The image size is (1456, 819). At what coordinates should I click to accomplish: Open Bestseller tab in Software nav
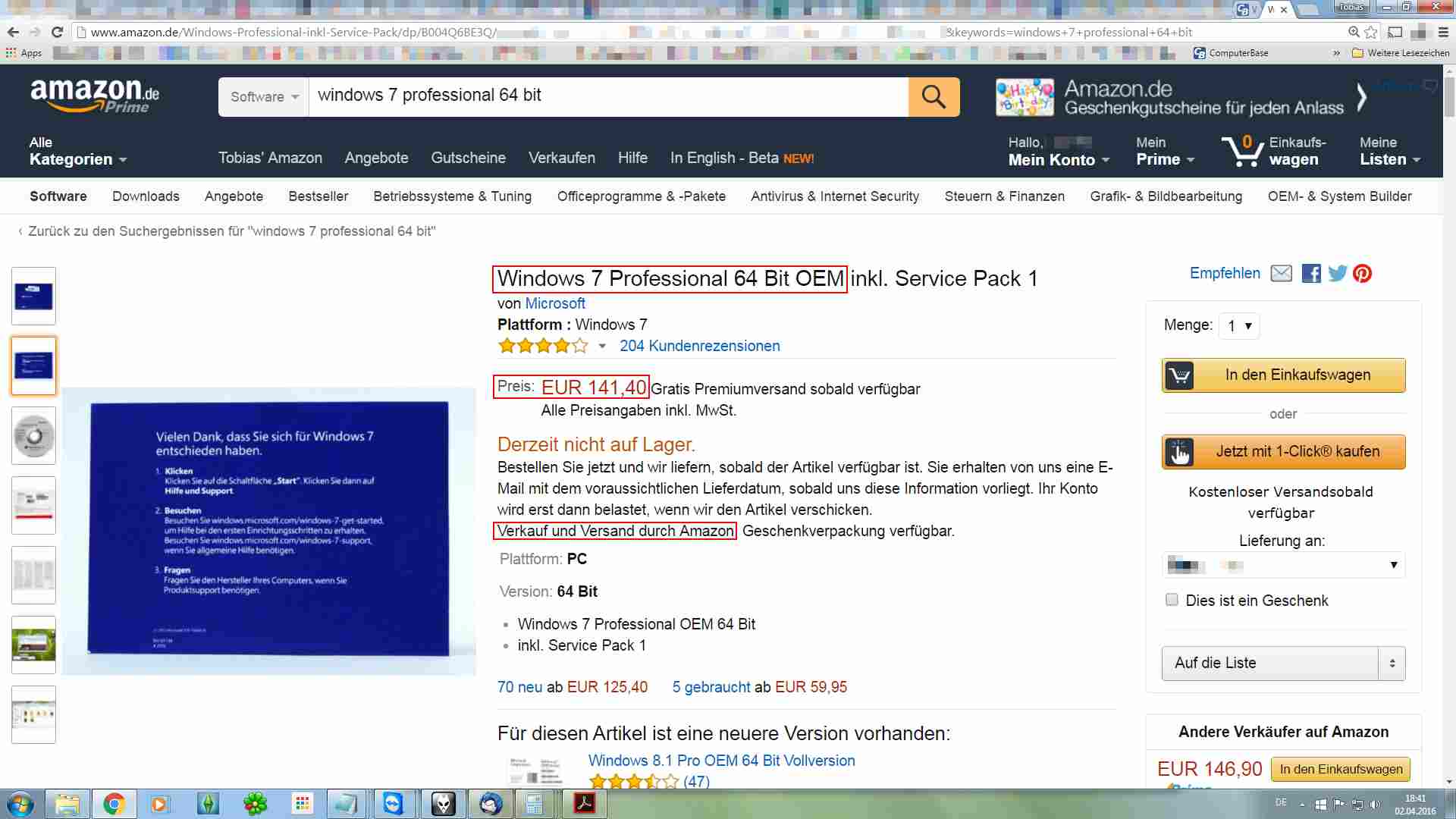coord(318,196)
